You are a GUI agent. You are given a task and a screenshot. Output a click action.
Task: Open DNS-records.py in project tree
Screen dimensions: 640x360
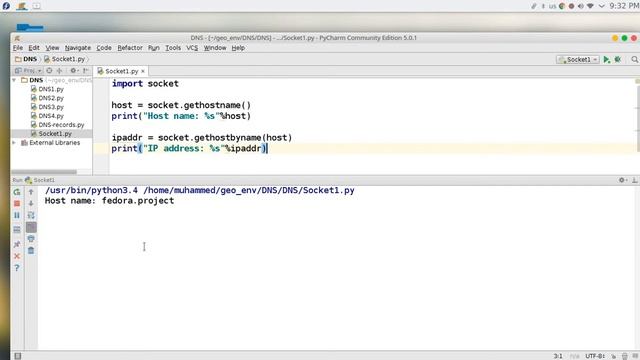tap(57, 125)
